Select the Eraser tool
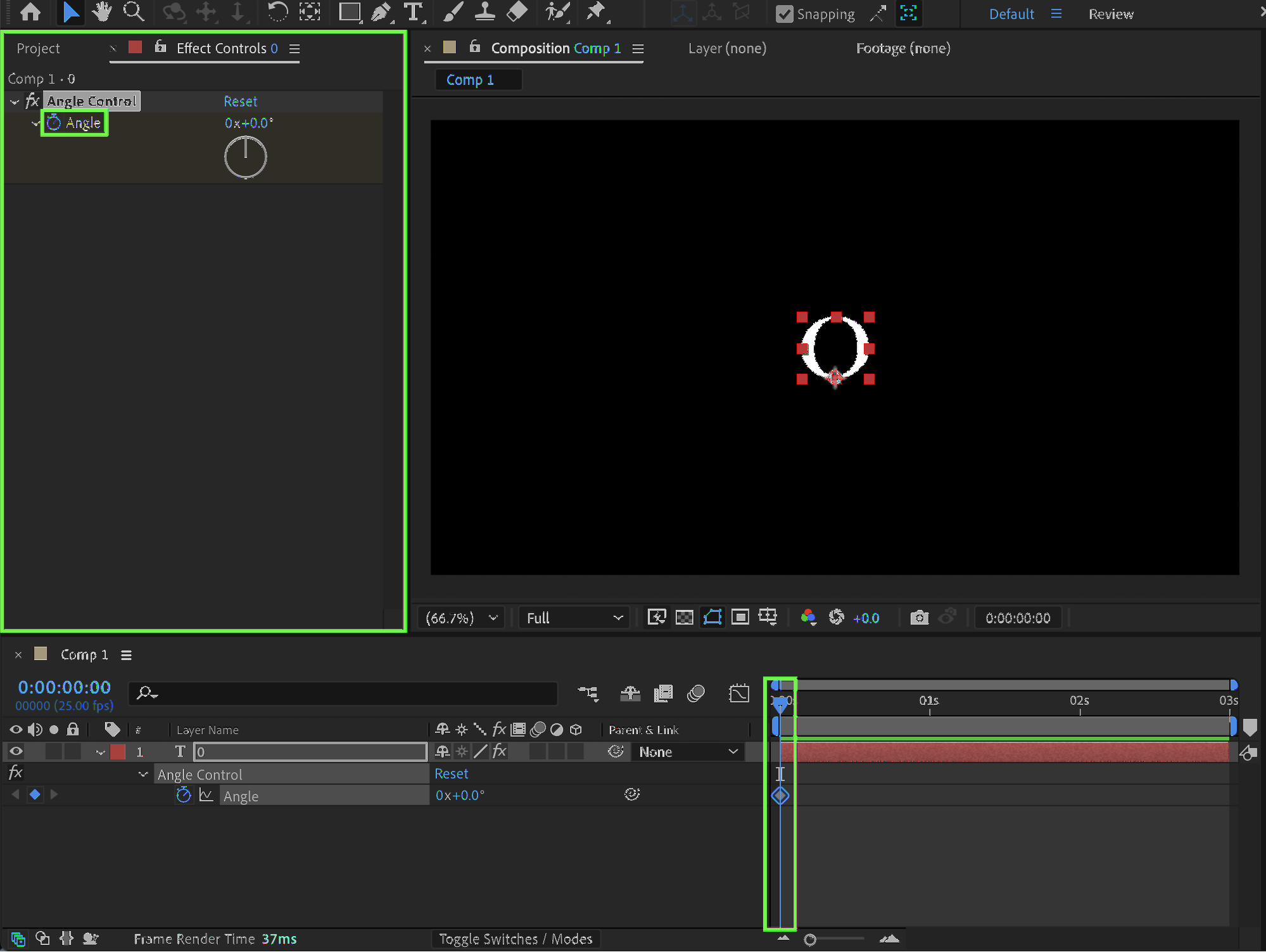Viewport: 1266px width, 952px height. tap(517, 12)
